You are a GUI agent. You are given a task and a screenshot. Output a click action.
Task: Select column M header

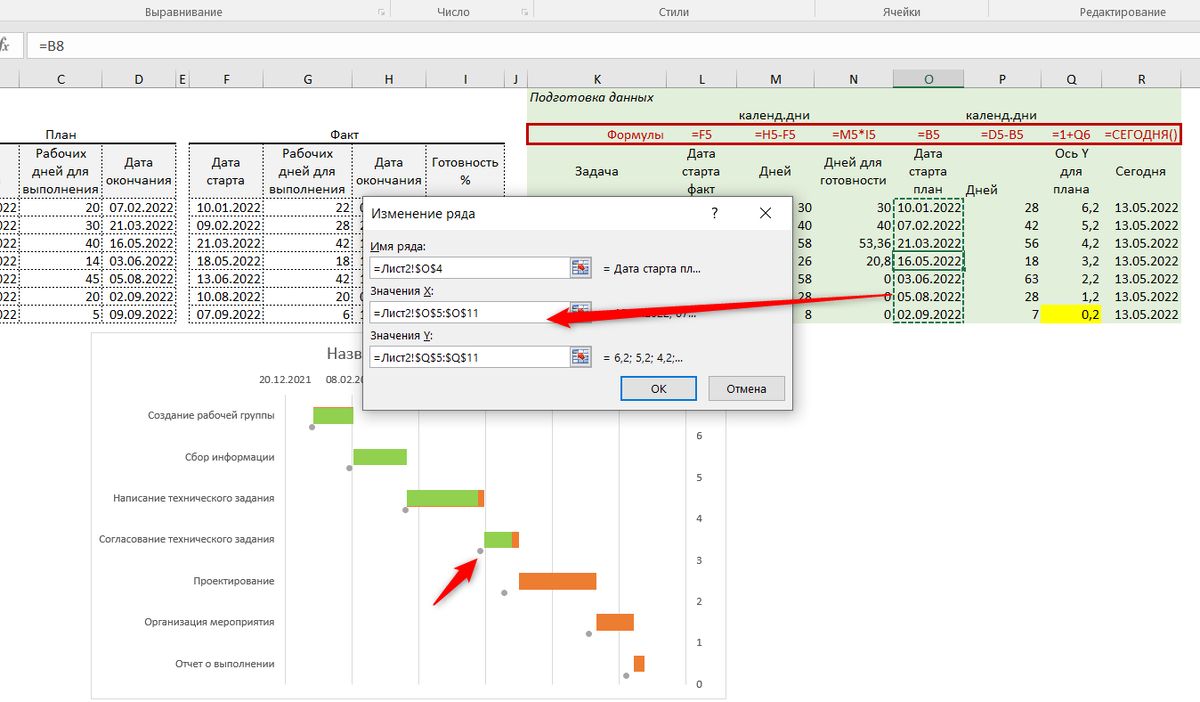pos(775,79)
